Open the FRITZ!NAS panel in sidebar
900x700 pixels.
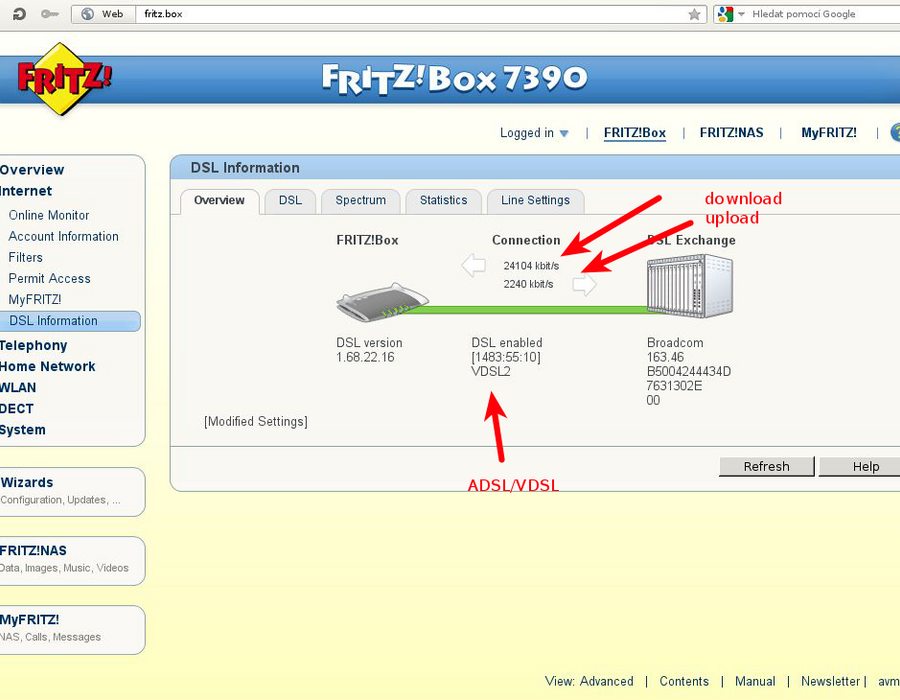point(71,561)
